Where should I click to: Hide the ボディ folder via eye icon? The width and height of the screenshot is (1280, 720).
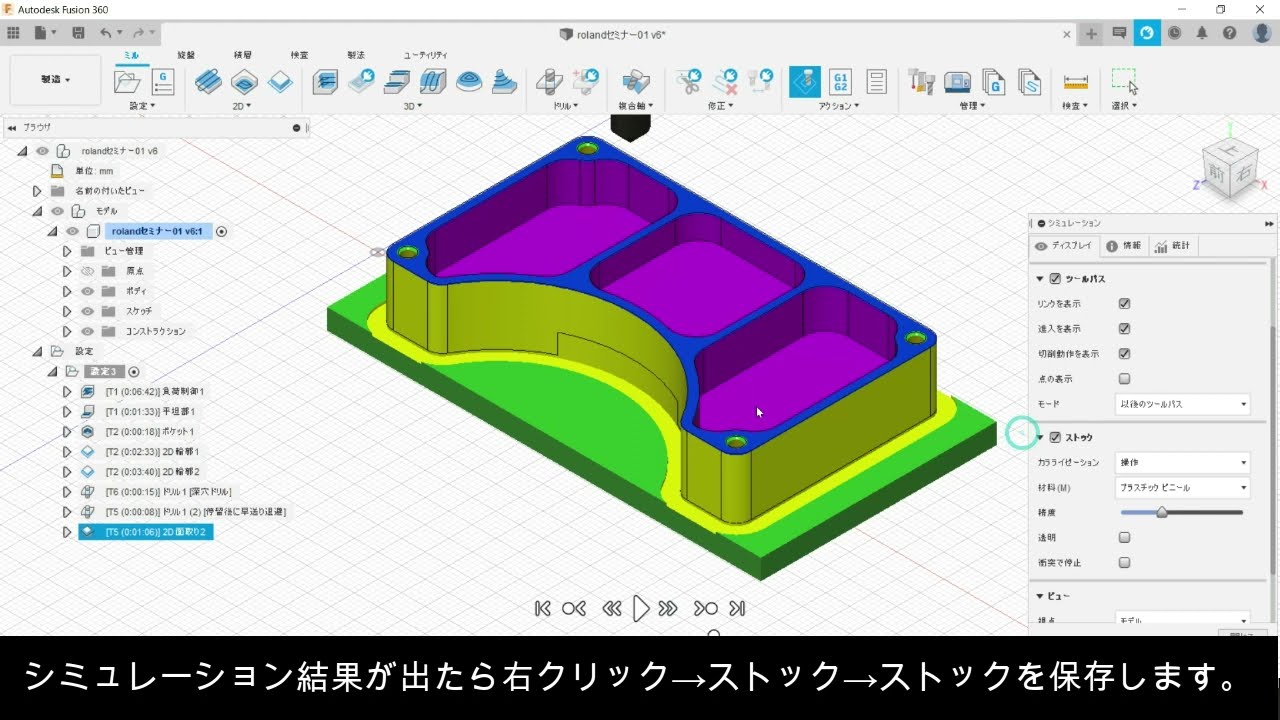87,291
